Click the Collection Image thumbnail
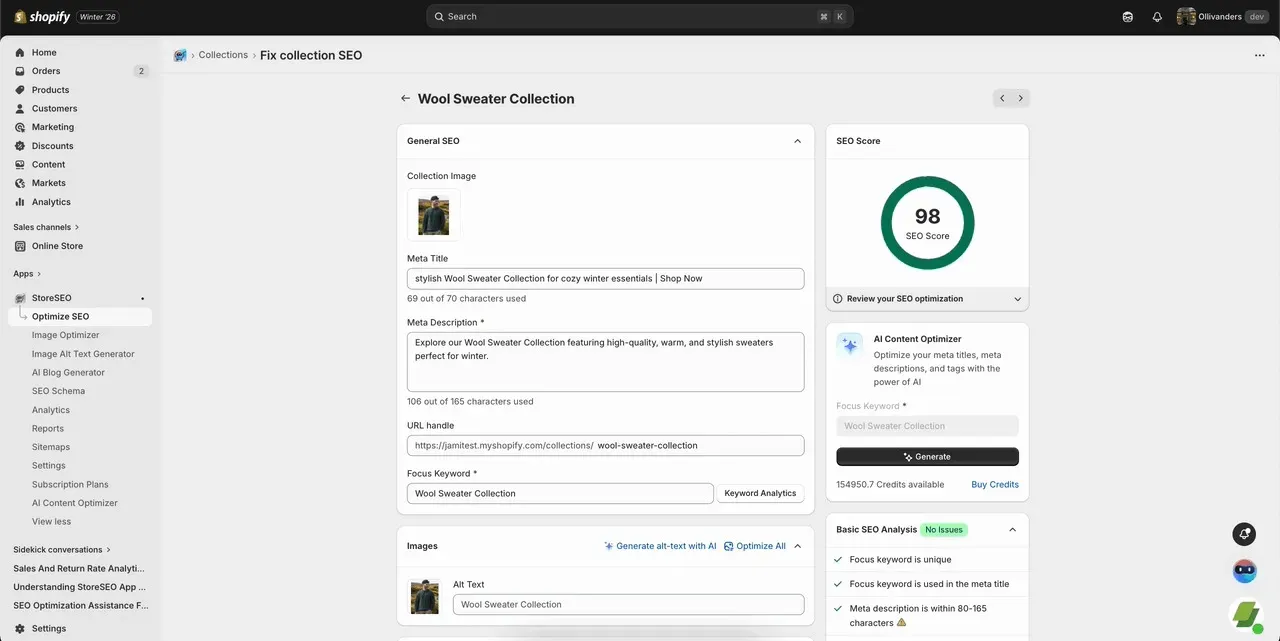Screen dimensions: 1280x641 pyautogui.click(x=434, y=215)
